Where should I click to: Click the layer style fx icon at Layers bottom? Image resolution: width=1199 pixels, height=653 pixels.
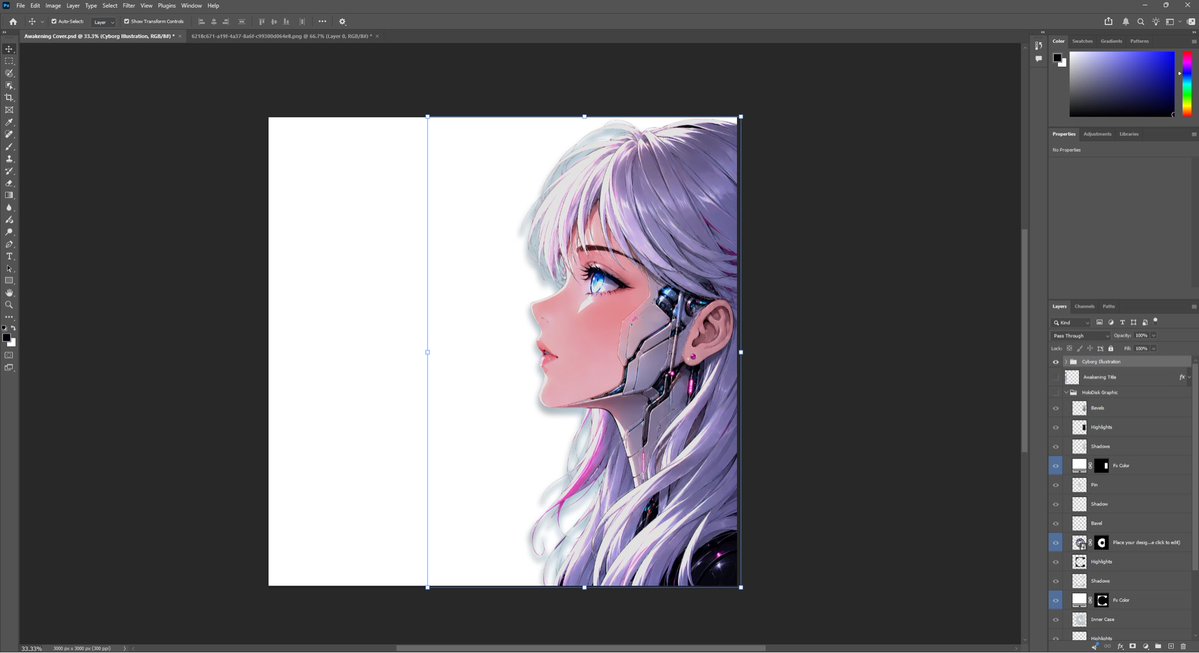pyautogui.click(x=1120, y=646)
